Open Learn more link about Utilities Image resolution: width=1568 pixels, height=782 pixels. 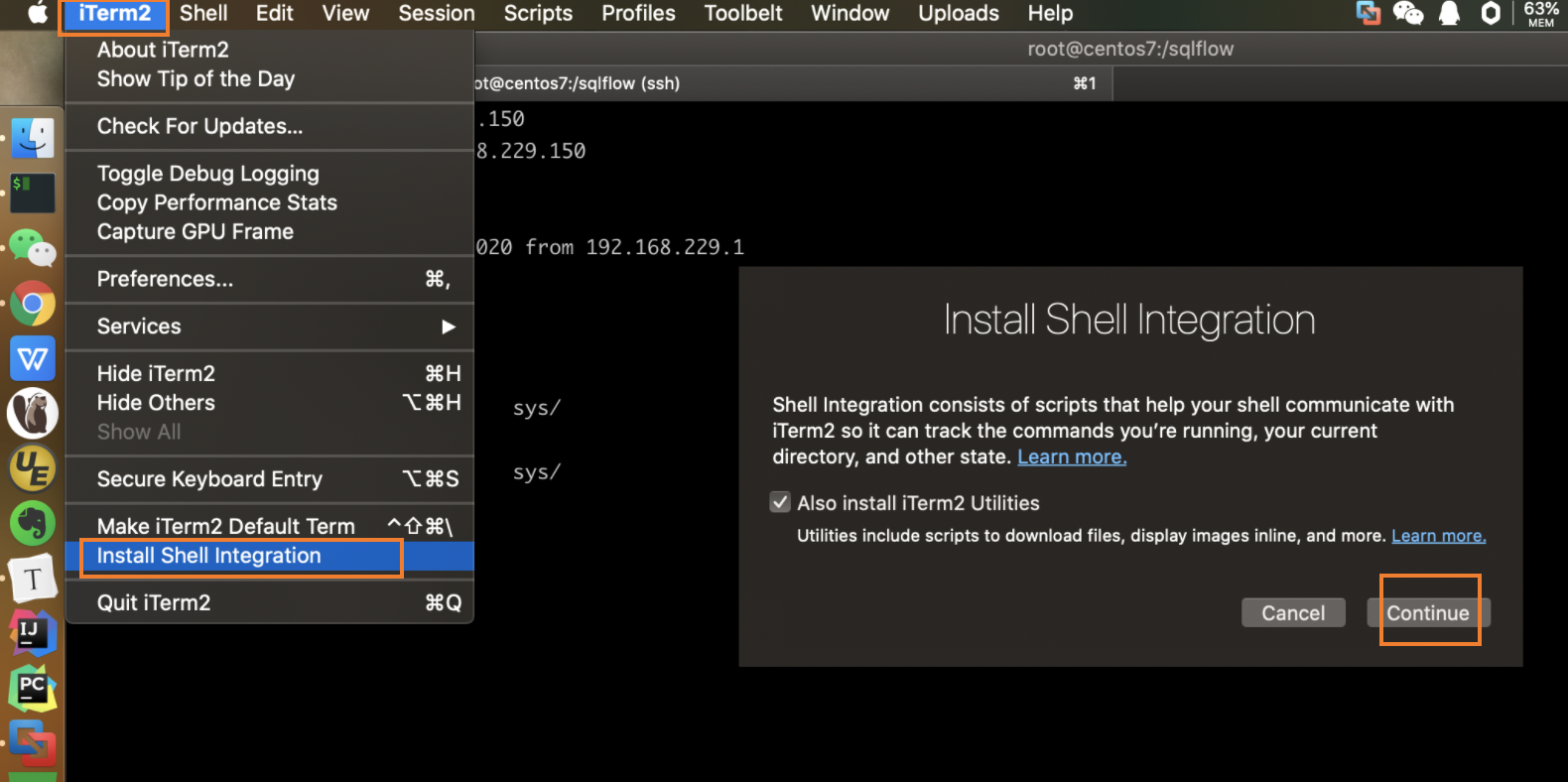(x=1439, y=536)
